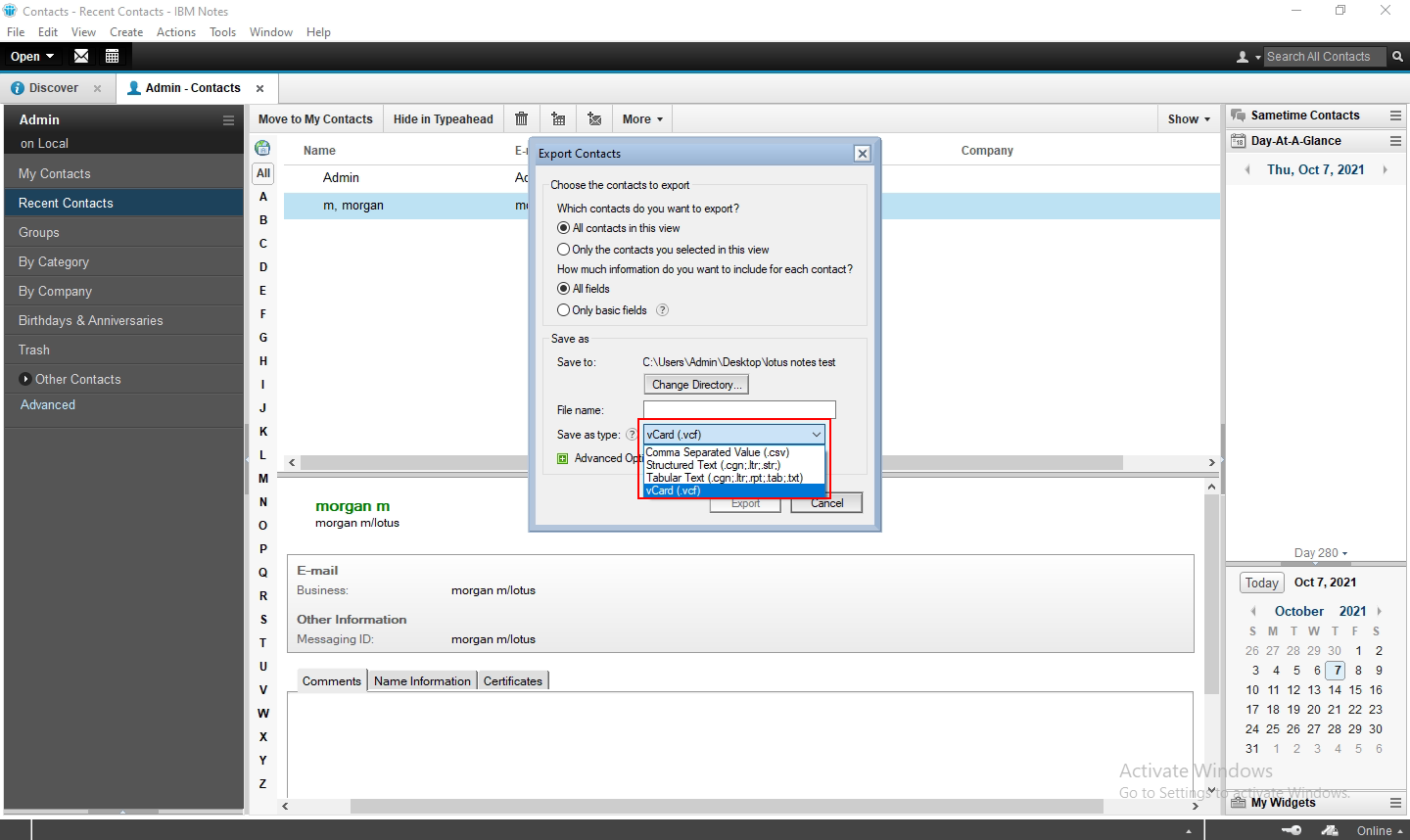1410x840 pixels.
Task: Click the trash delete icon in contacts toolbar
Action: pos(521,118)
